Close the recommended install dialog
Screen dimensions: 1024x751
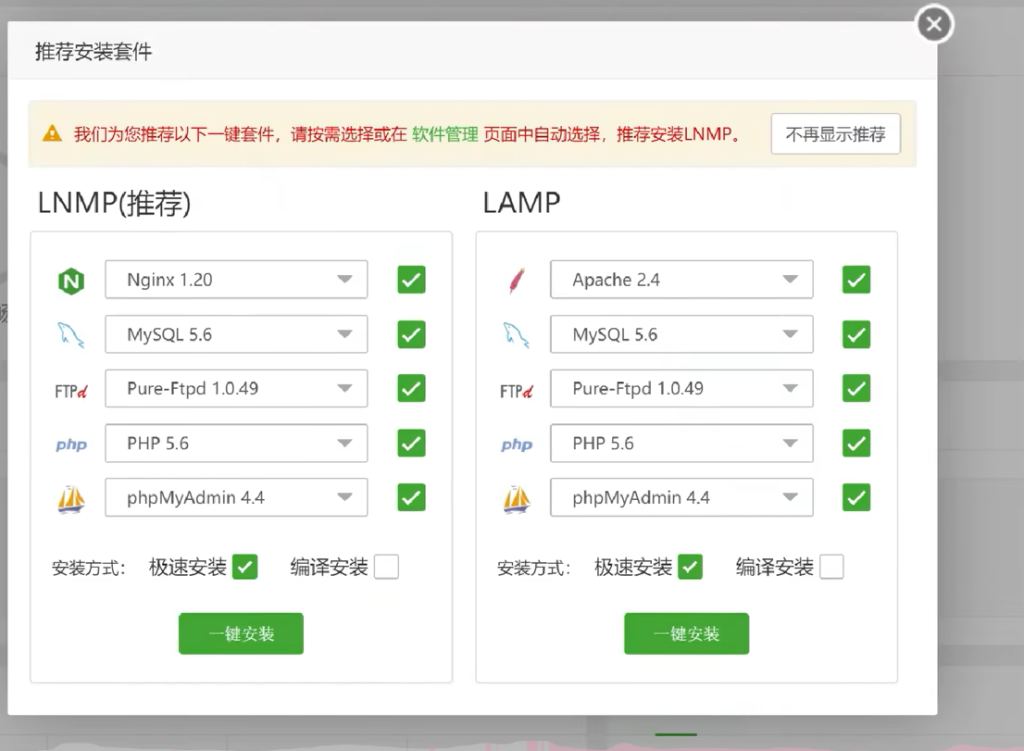click(934, 24)
